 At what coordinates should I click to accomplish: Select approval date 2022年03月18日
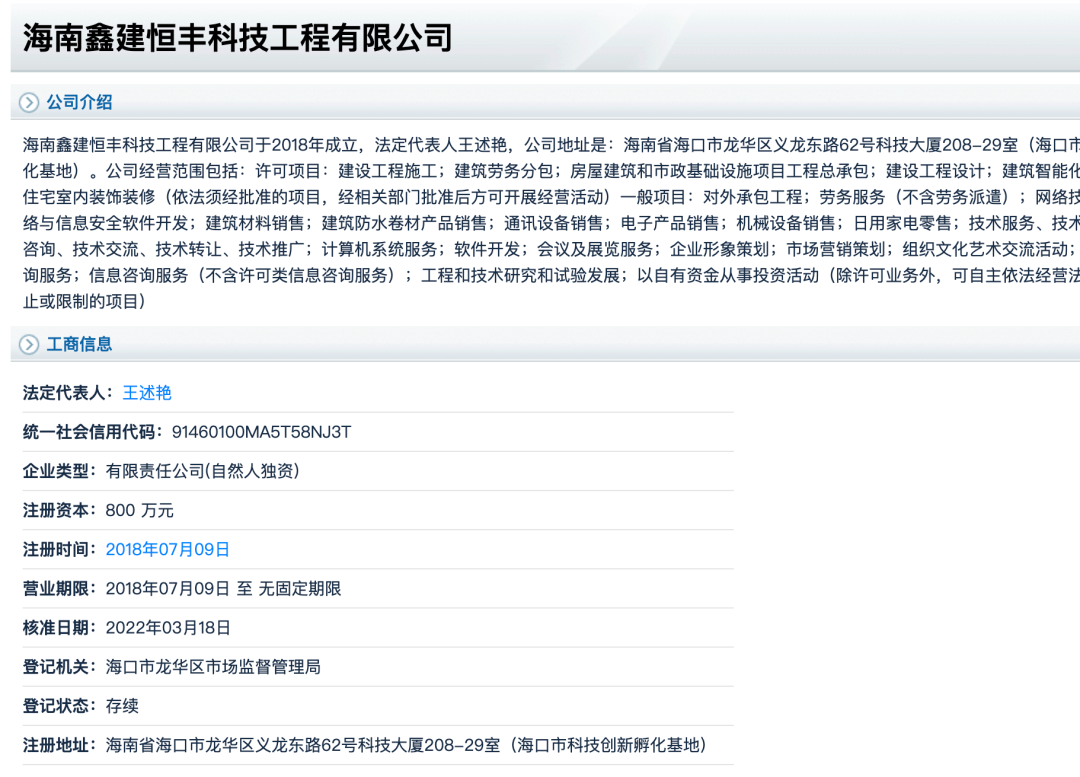[x=168, y=628]
